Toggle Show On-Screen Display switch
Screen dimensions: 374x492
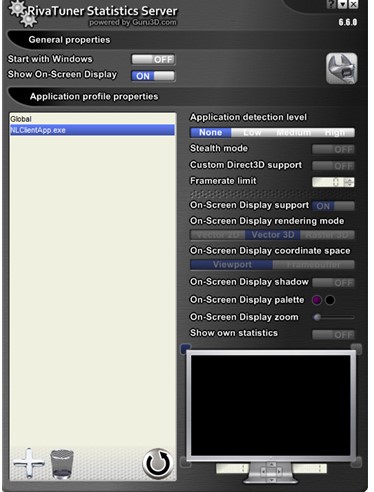pos(153,76)
